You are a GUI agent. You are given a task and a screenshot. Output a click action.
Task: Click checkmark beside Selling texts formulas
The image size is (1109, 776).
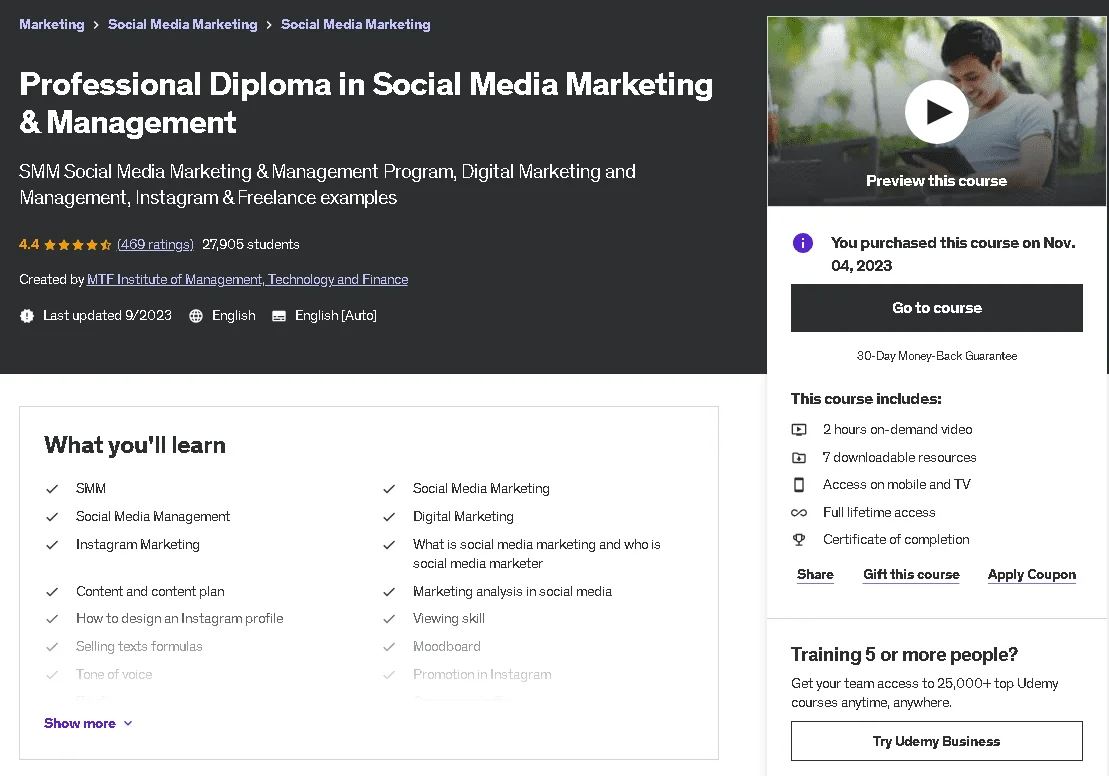[52, 647]
